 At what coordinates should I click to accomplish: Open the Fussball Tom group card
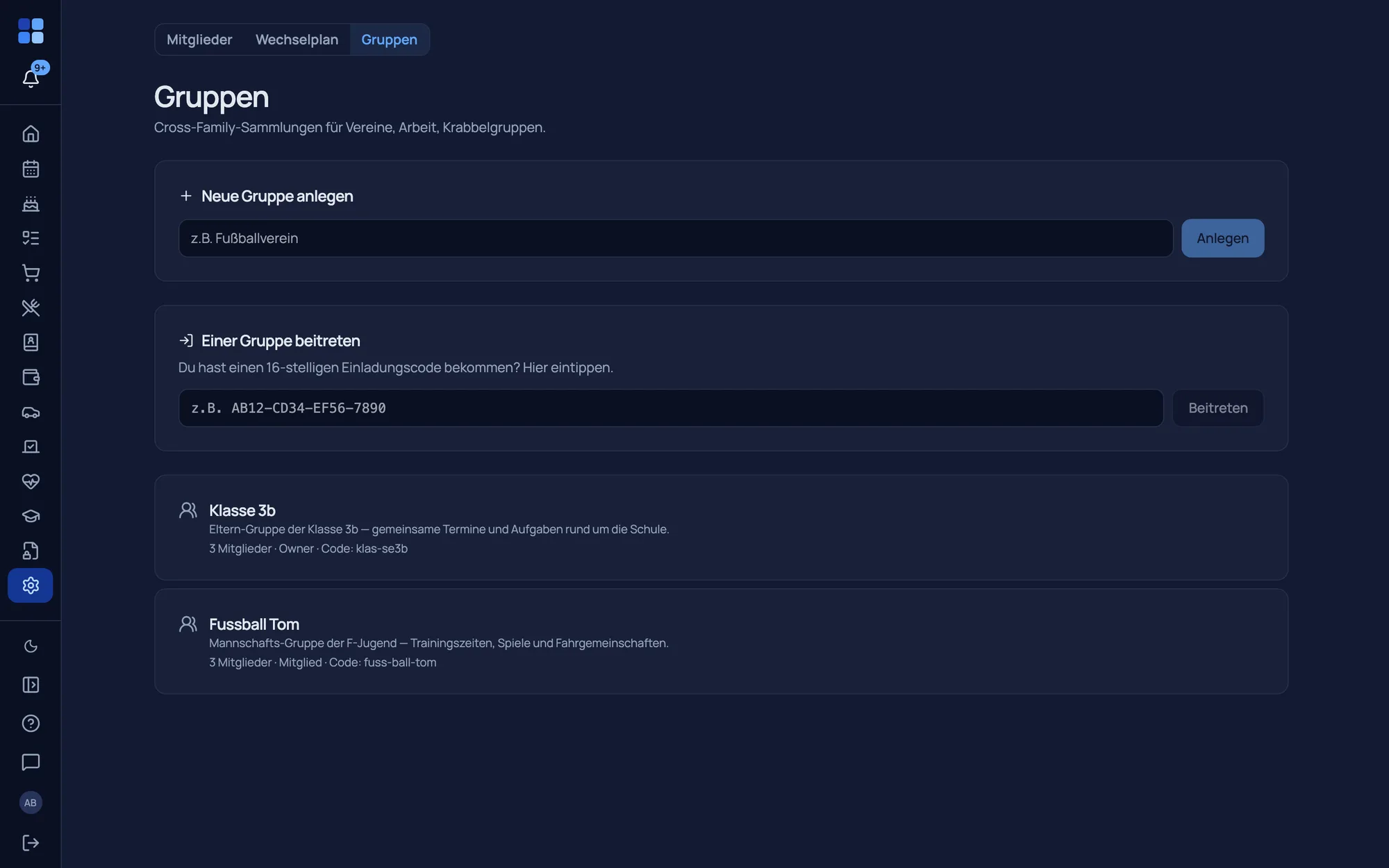click(x=721, y=642)
